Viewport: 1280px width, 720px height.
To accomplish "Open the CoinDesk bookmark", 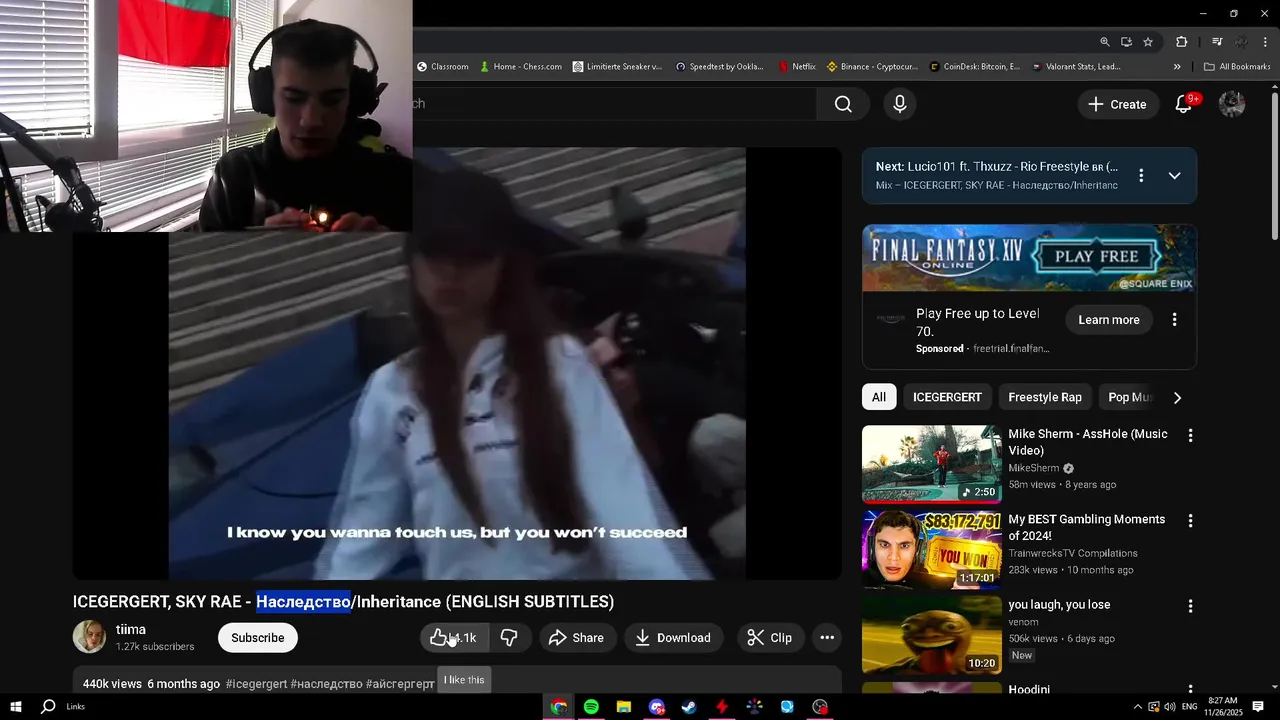I will tap(975, 67).
